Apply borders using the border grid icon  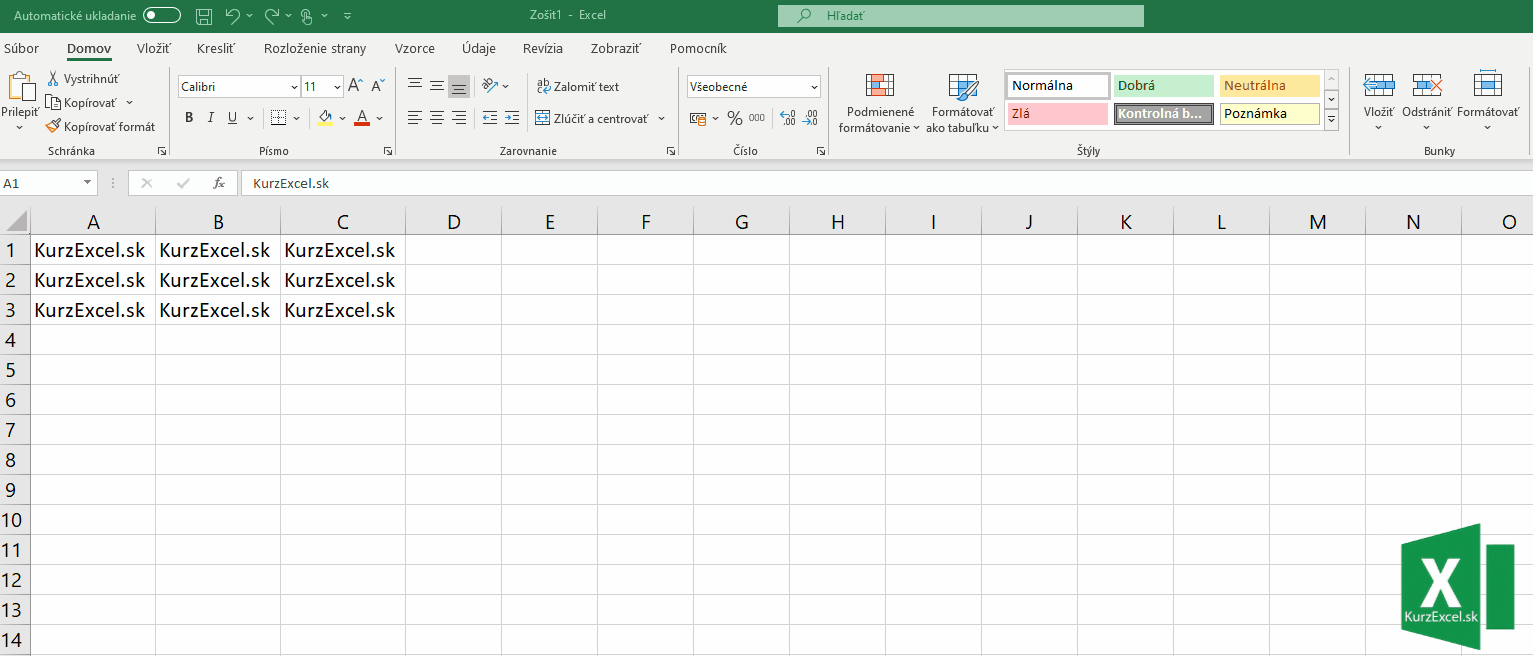pos(279,118)
